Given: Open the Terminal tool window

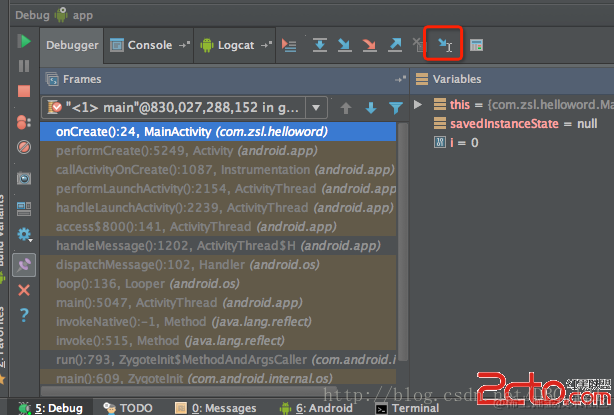Looking at the screenshot, I should (x=407, y=408).
